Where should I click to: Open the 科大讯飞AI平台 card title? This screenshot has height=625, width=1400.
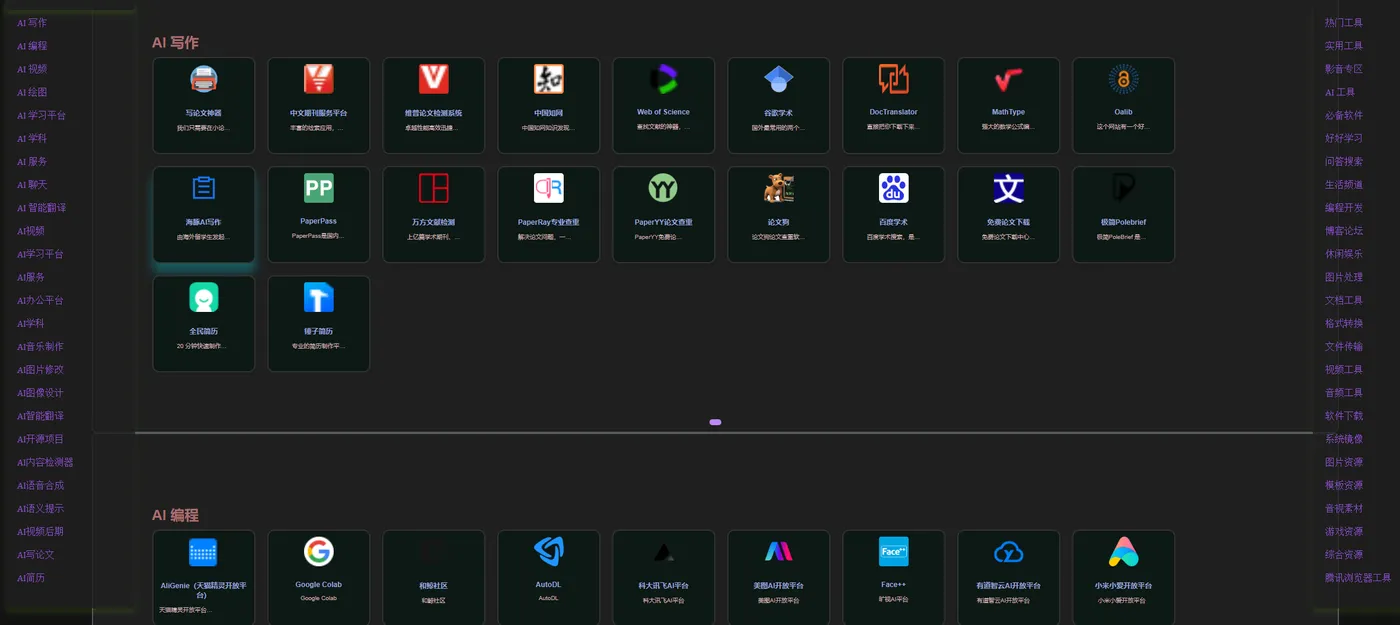pyautogui.click(x=664, y=586)
